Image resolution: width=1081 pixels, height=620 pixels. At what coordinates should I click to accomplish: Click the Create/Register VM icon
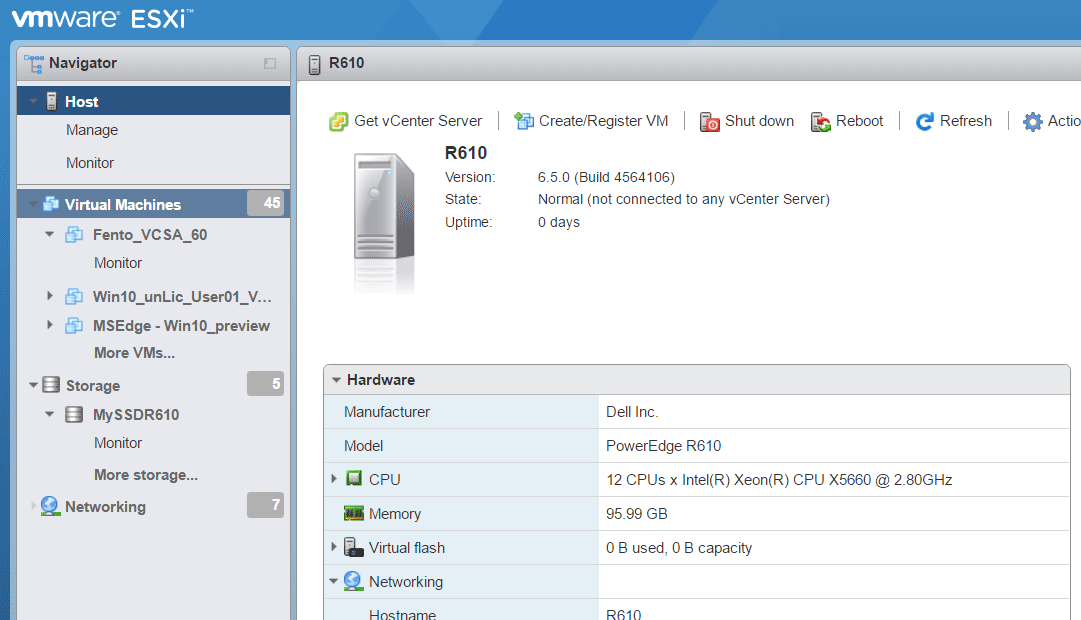[524, 121]
